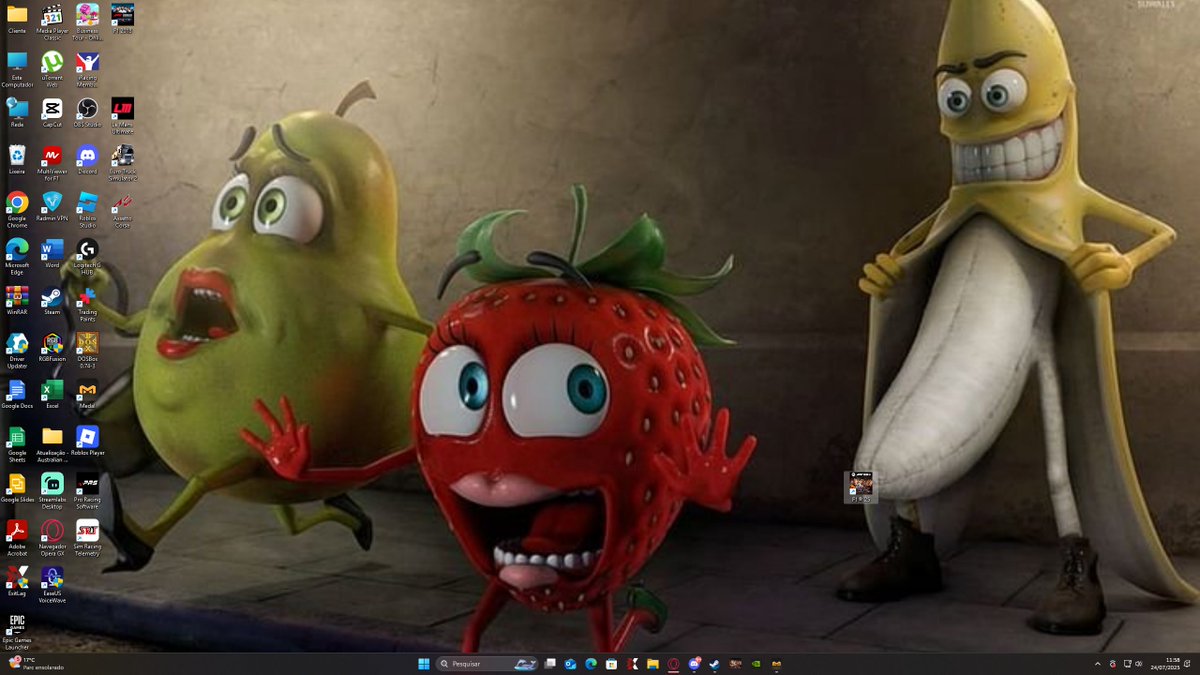Image resolution: width=1200 pixels, height=675 pixels.
Task: Open Task View from the taskbar
Action: pos(550,664)
